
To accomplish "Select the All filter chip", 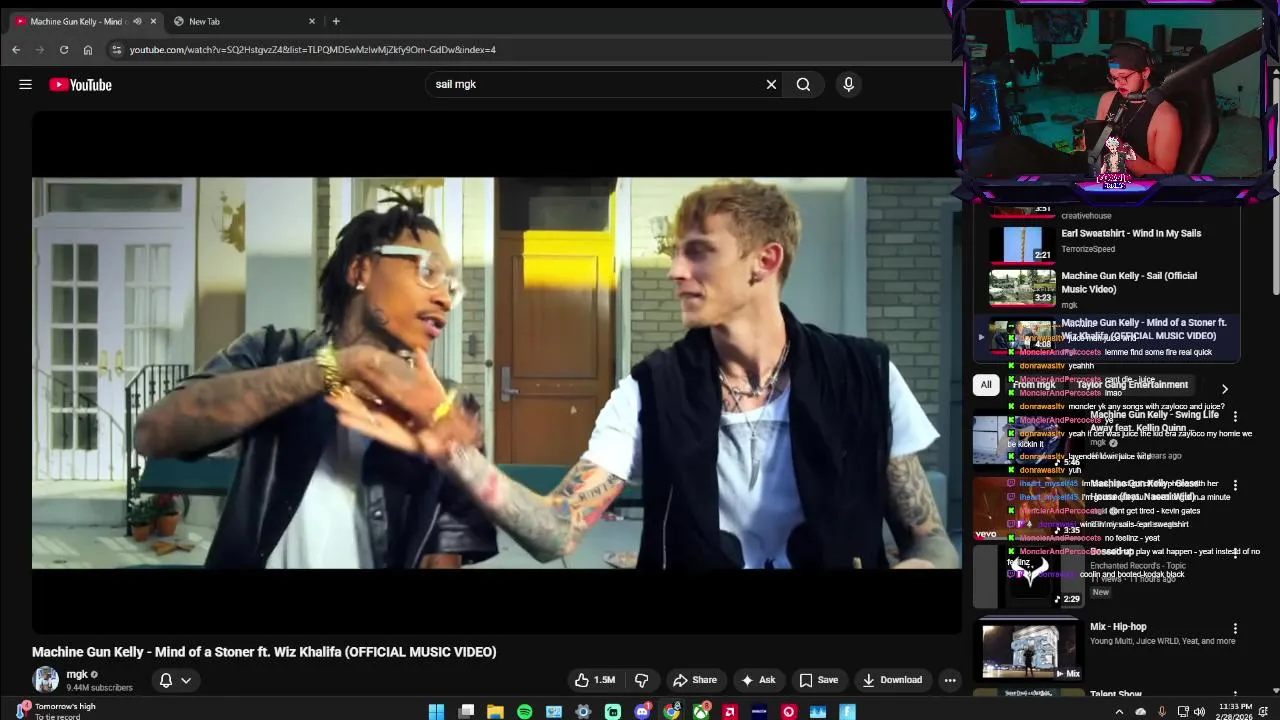I will click(x=986, y=385).
